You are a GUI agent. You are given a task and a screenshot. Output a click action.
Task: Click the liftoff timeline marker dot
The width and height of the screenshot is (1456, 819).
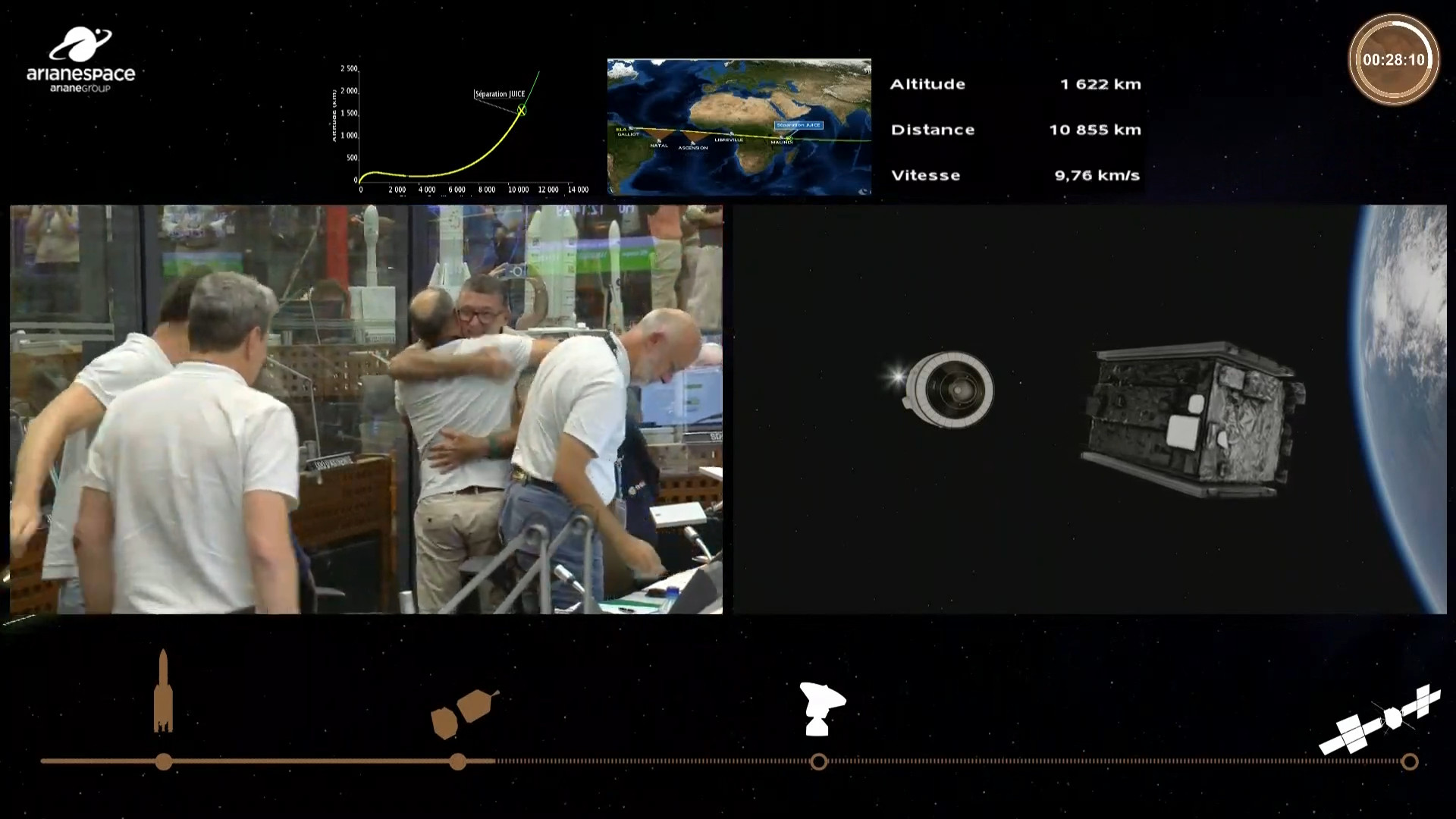(x=164, y=762)
